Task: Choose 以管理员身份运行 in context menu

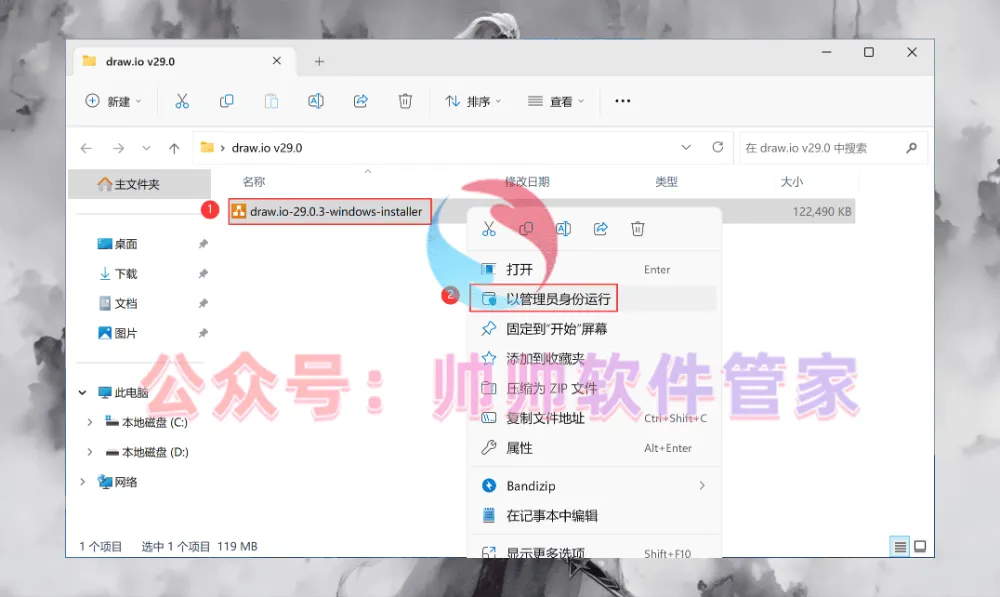Action: (594, 298)
